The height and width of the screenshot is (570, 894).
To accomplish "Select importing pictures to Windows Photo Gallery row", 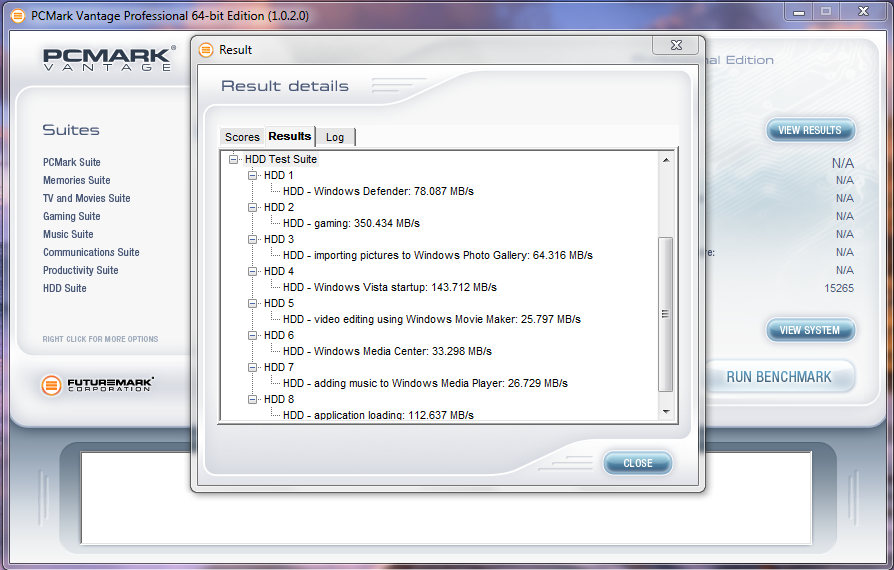I will [438, 255].
